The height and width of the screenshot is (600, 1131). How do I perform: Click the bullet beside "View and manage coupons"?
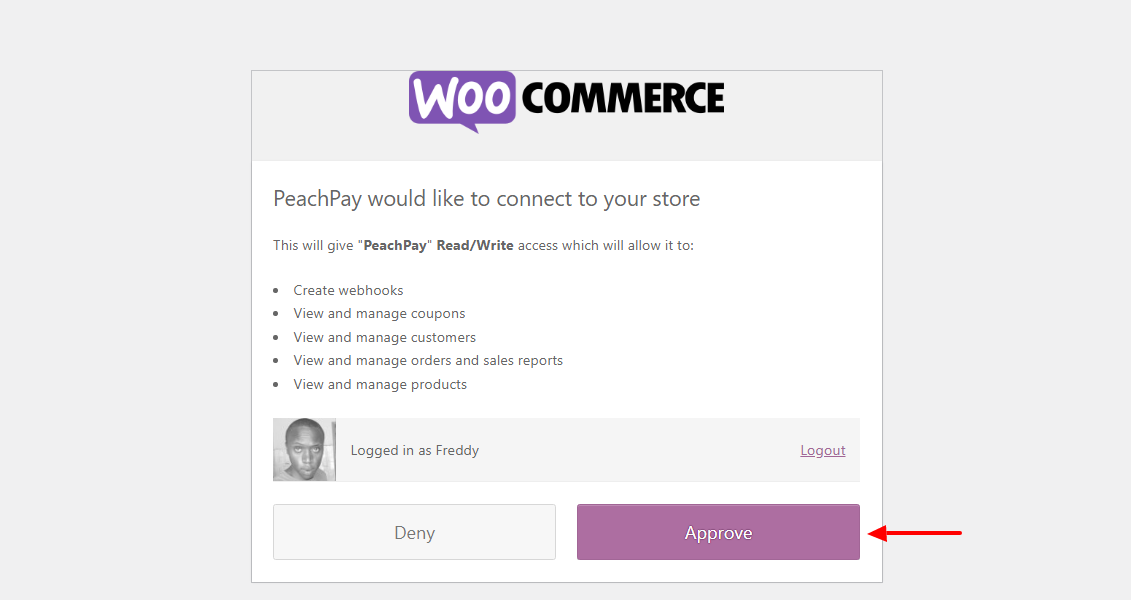click(x=276, y=314)
